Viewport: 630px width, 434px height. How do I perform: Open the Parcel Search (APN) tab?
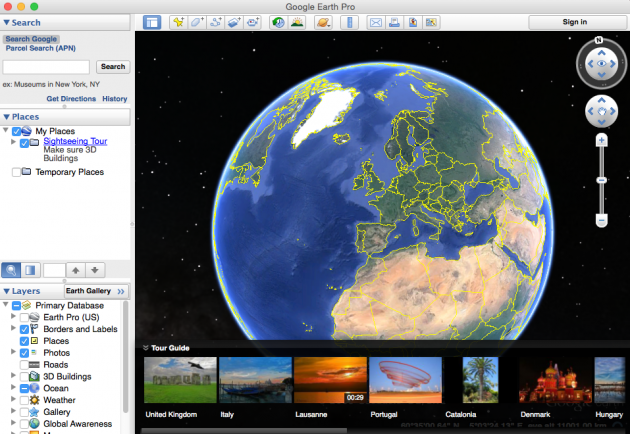39,47
